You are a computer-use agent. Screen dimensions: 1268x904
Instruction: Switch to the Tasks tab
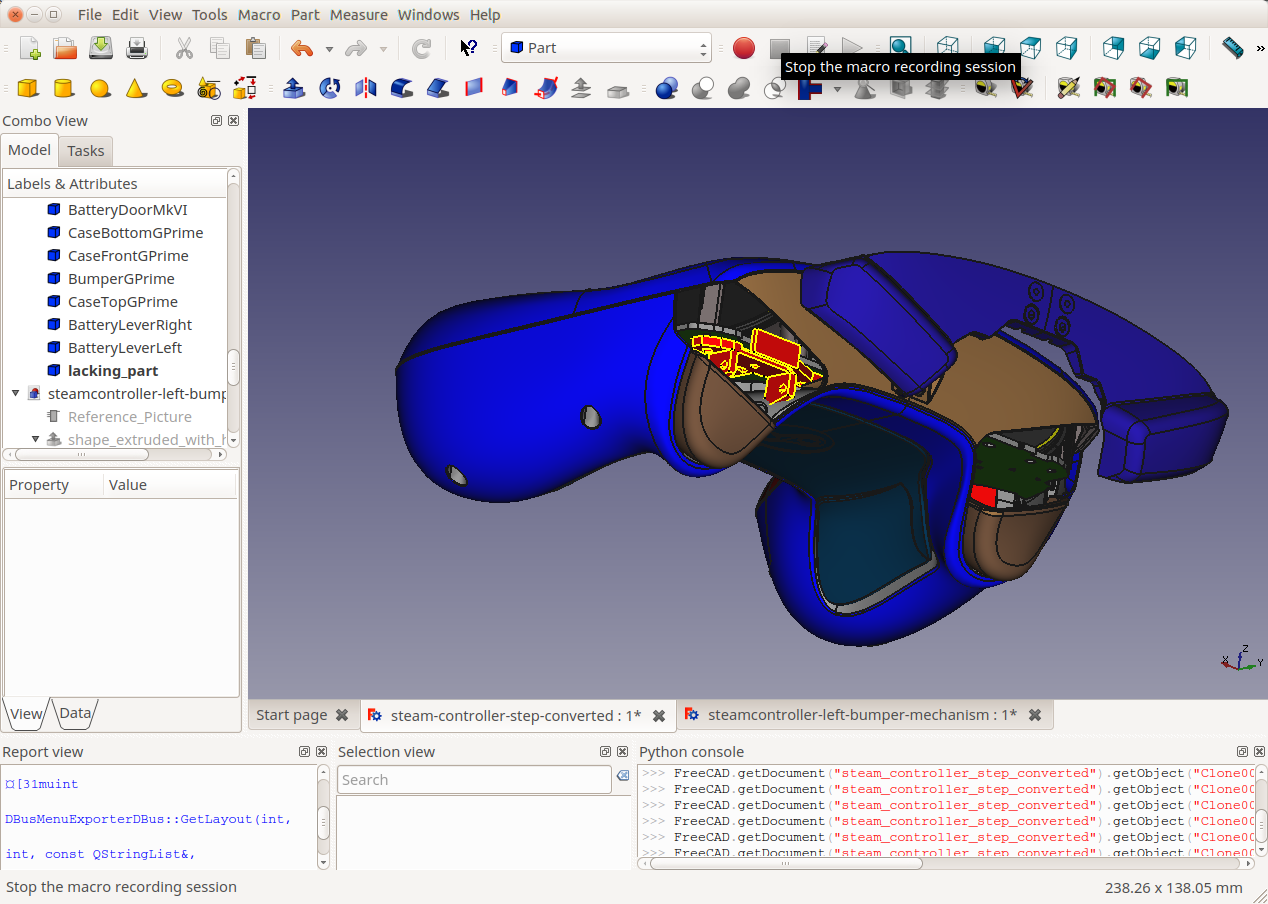(86, 151)
